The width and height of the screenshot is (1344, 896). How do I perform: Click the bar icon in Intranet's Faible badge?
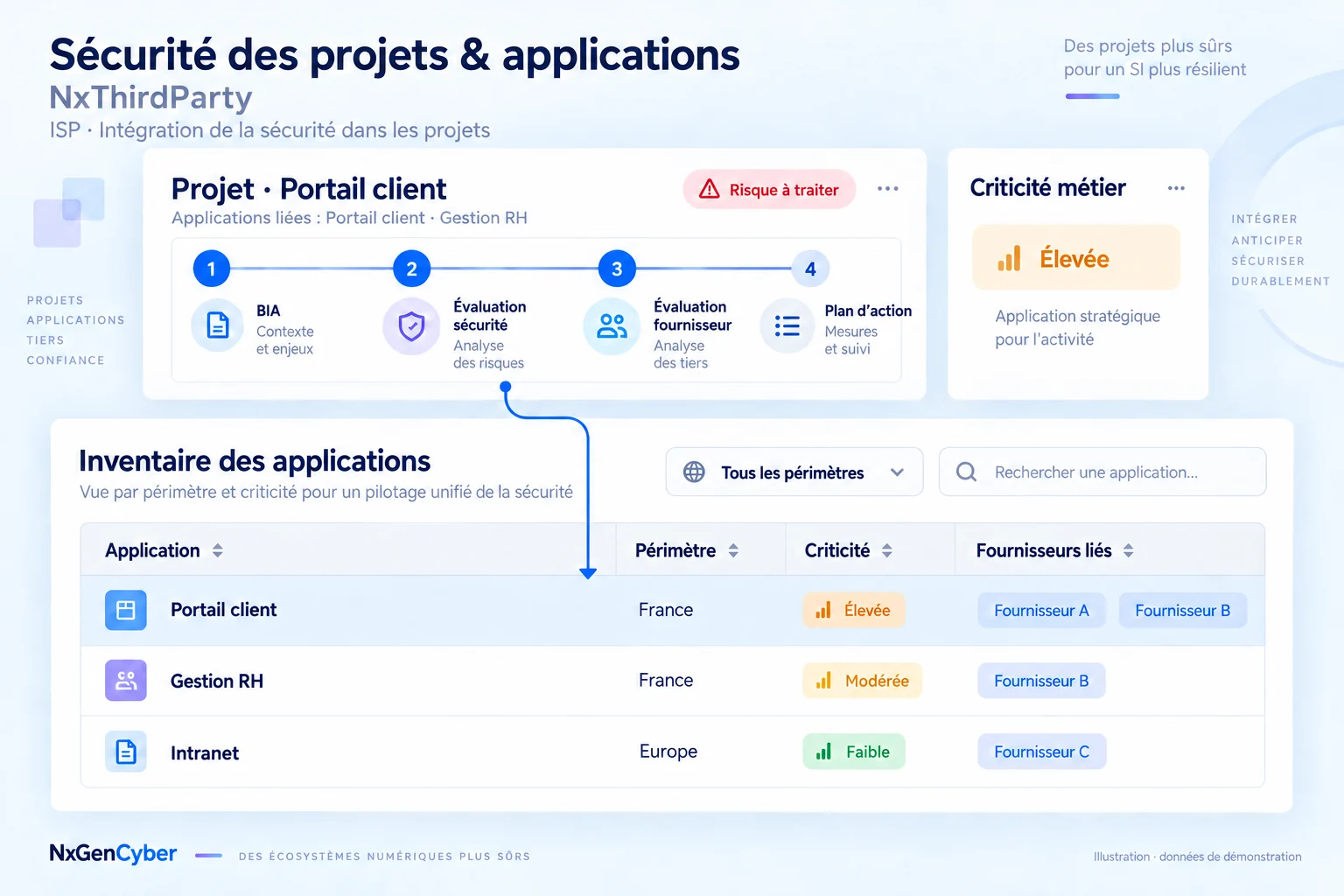pos(823,752)
